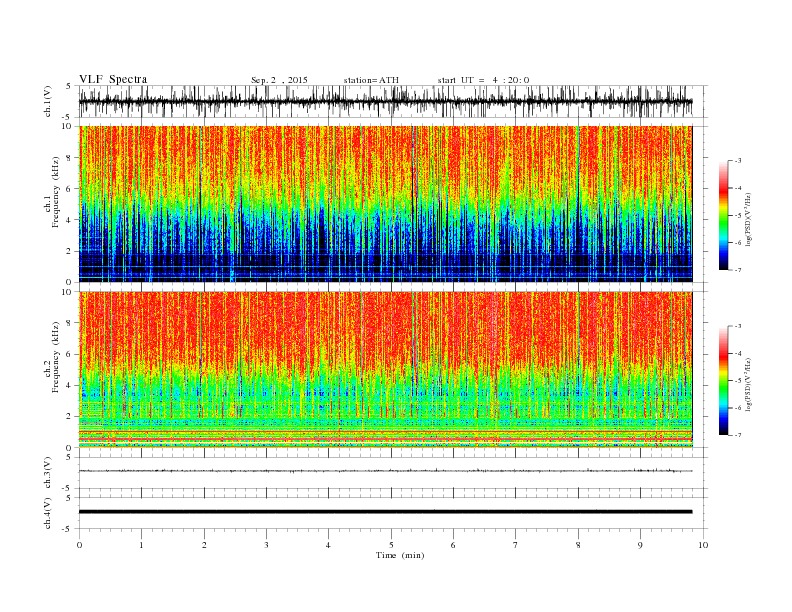
Task: Click the lower color scale bar beside ch.2 spectrogram
Action: (x=724, y=380)
